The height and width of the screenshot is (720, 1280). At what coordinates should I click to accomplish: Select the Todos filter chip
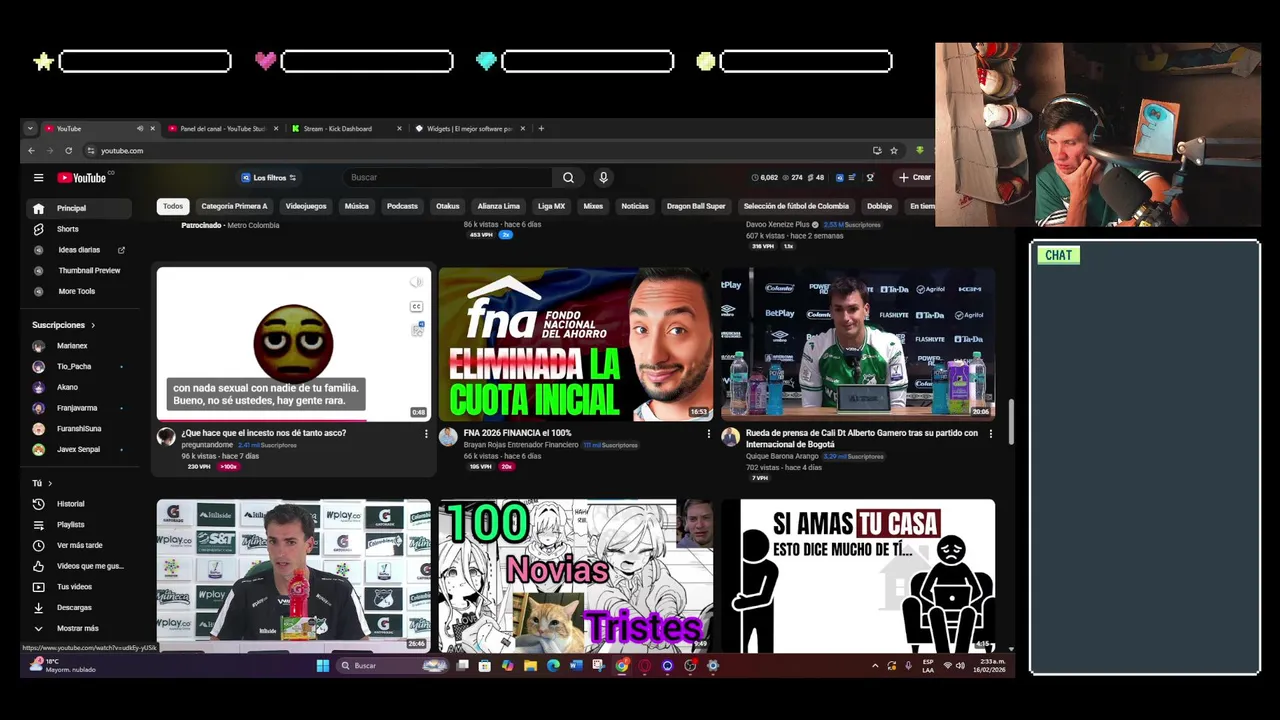(173, 206)
